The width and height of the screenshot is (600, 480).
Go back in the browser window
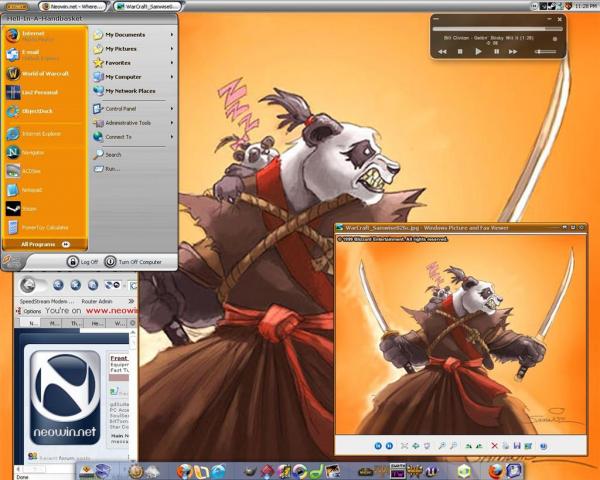28,285
